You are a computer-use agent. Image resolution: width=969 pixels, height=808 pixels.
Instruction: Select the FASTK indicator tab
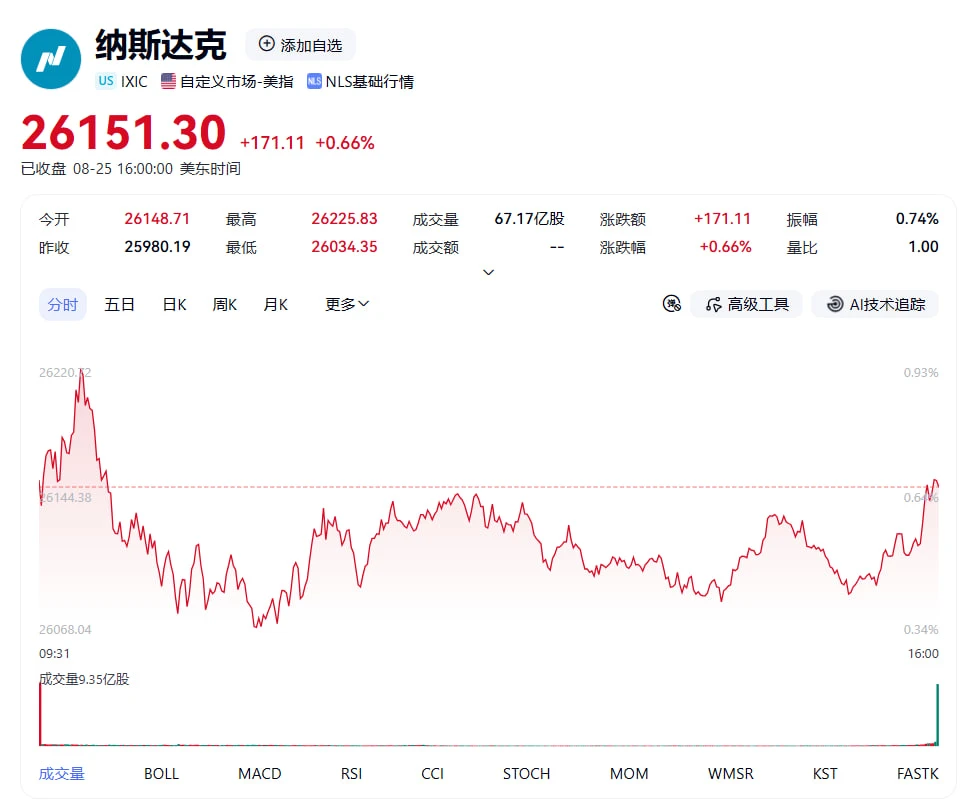(918, 773)
